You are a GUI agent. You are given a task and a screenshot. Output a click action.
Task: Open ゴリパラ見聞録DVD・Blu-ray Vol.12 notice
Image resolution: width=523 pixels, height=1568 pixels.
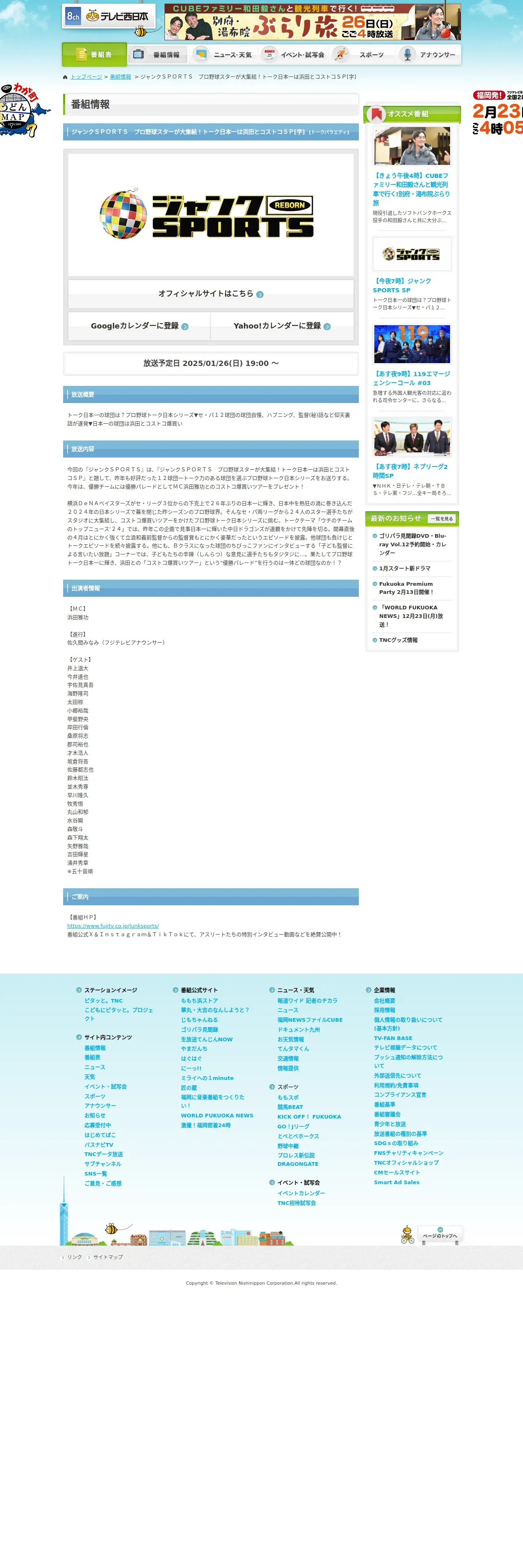point(412,544)
